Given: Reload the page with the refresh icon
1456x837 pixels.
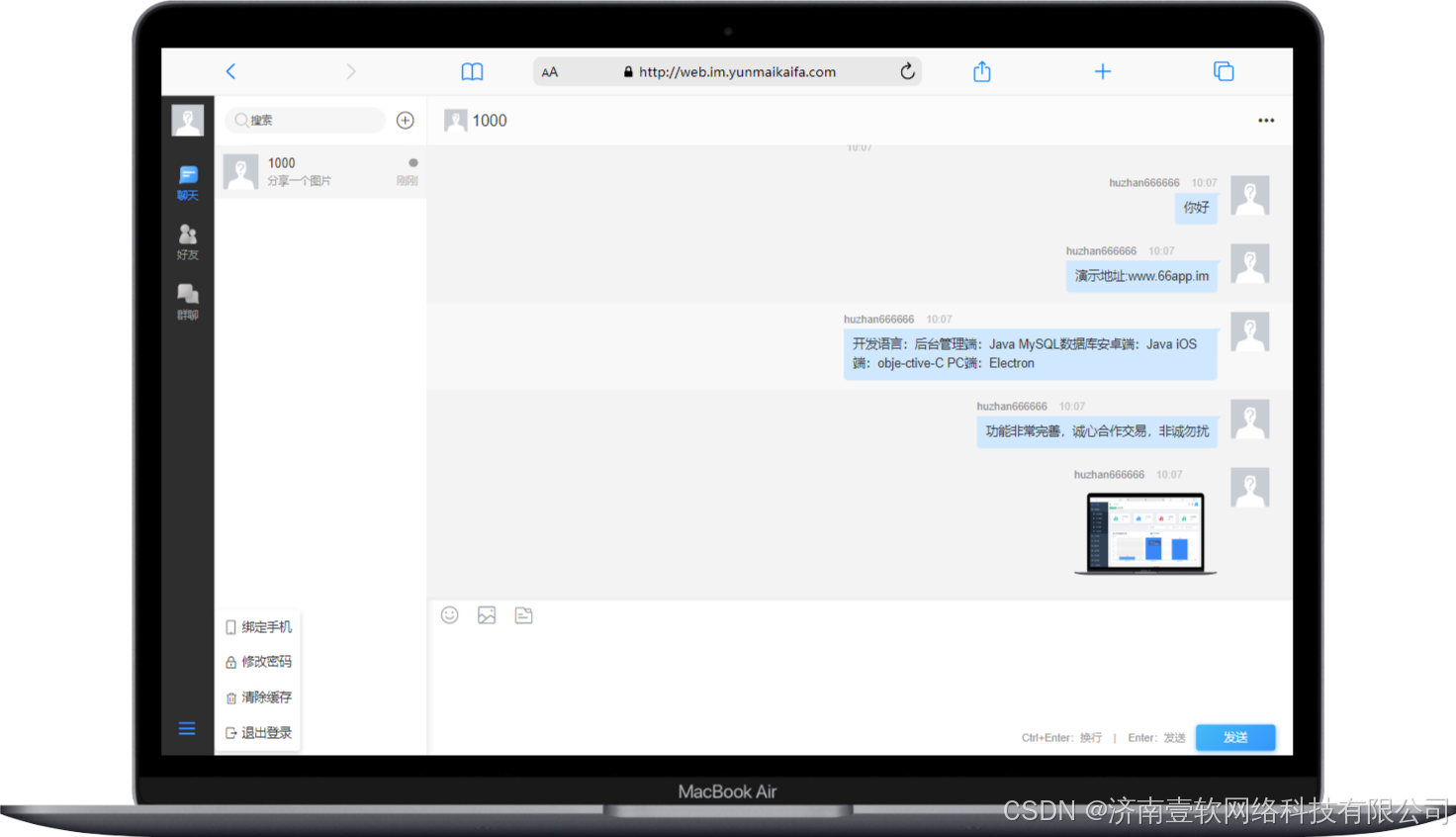Looking at the screenshot, I should 907,71.
